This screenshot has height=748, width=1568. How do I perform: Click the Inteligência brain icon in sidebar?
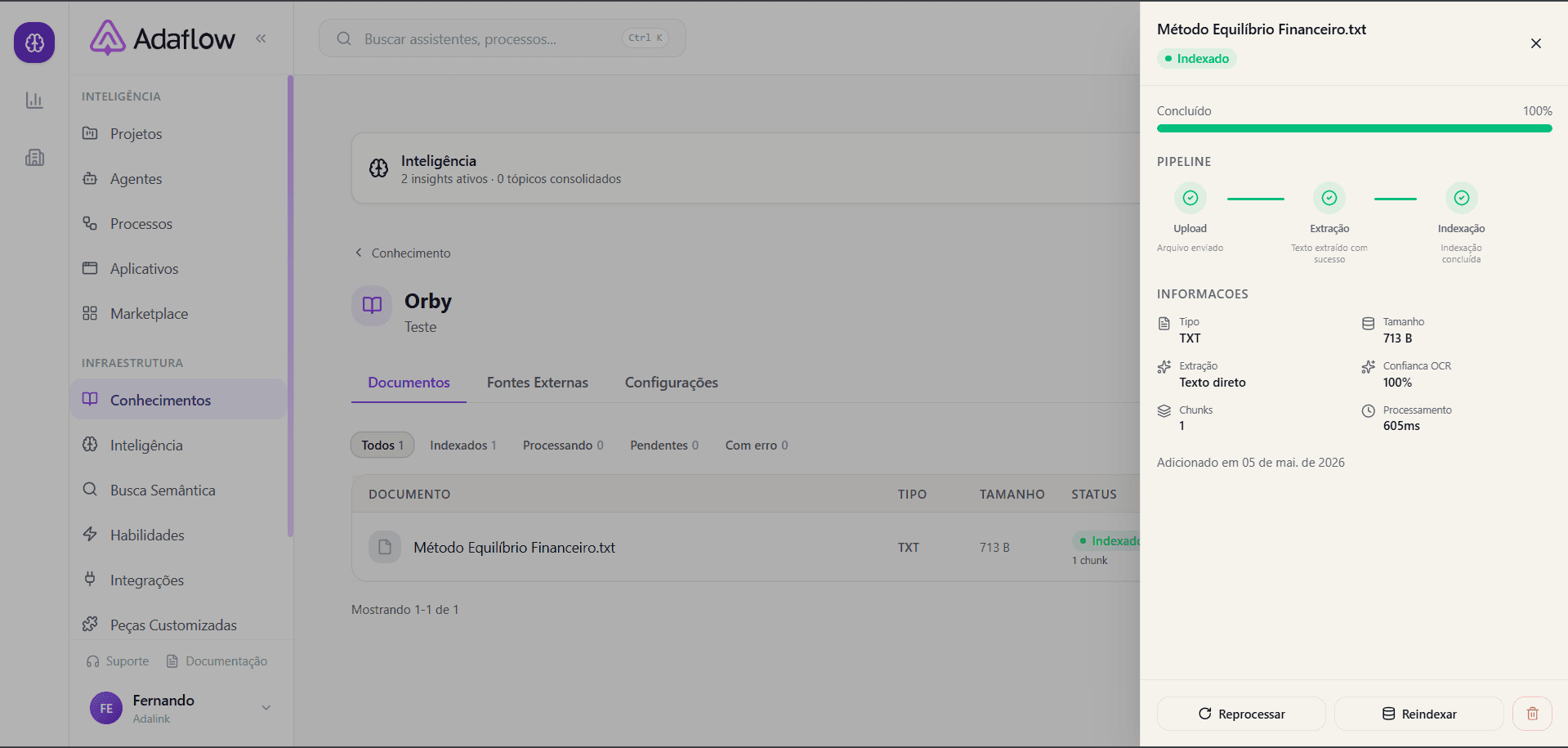(x=90, y=444)
